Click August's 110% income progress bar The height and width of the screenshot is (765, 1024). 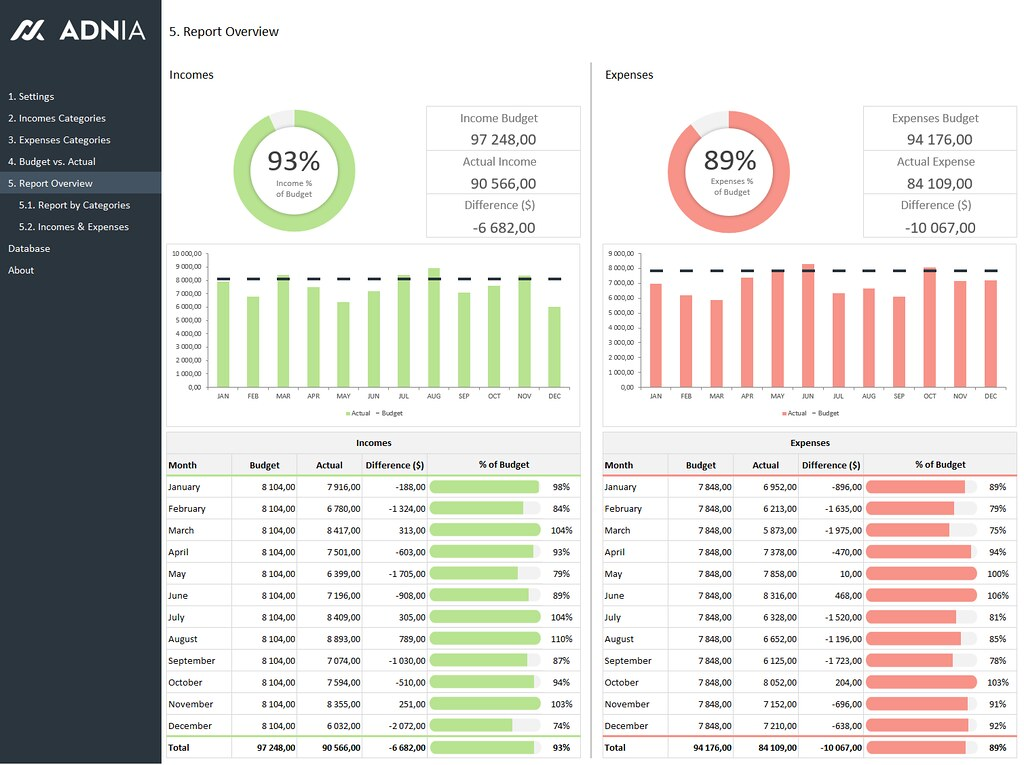[485, 639]
